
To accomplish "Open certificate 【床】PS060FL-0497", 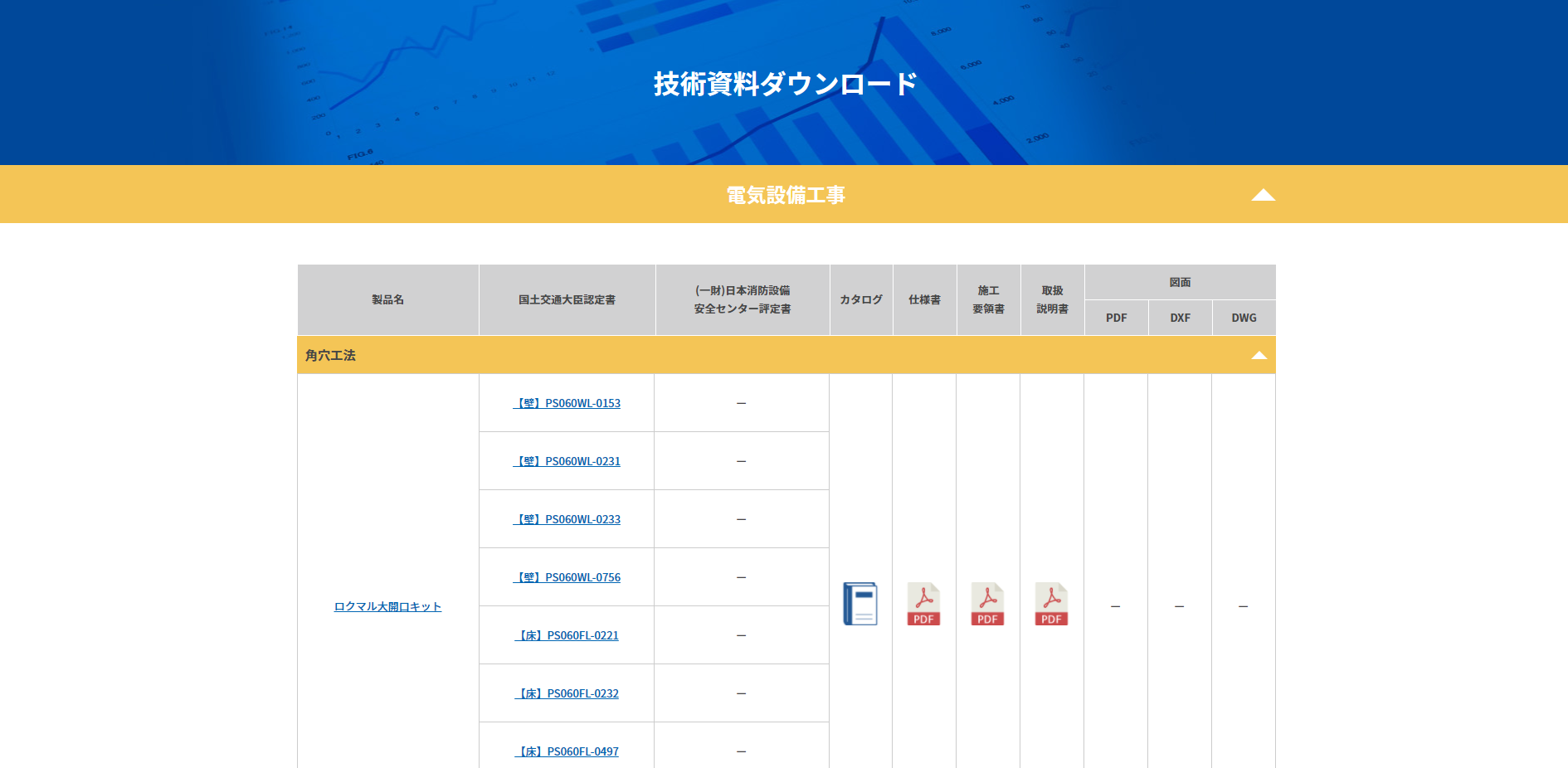I will [567, 751].
